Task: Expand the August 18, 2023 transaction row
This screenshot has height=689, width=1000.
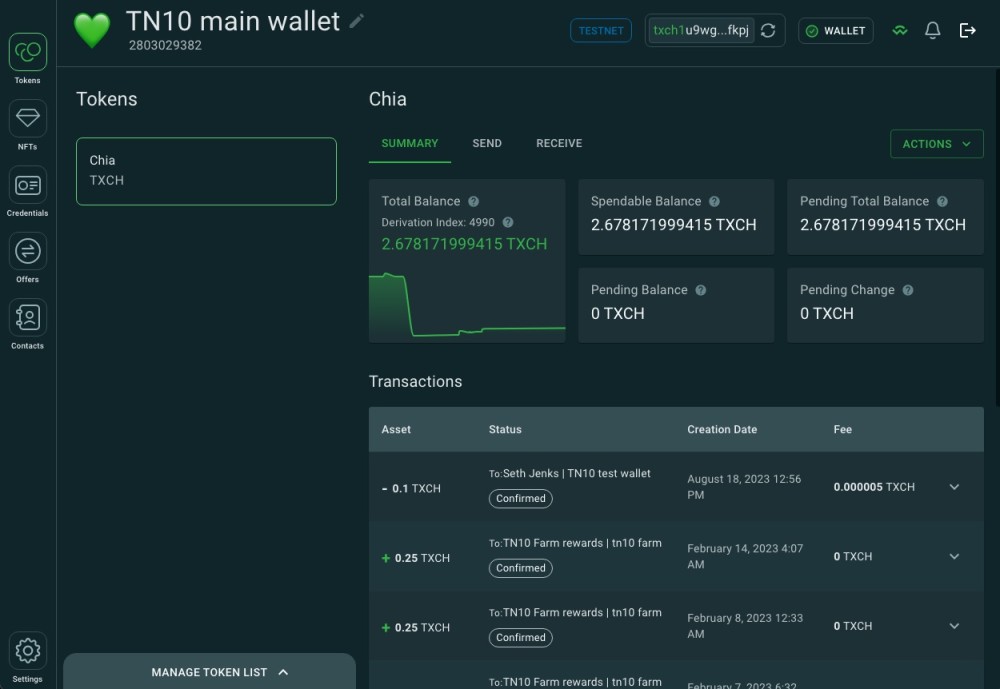Action: pos(954,487)
